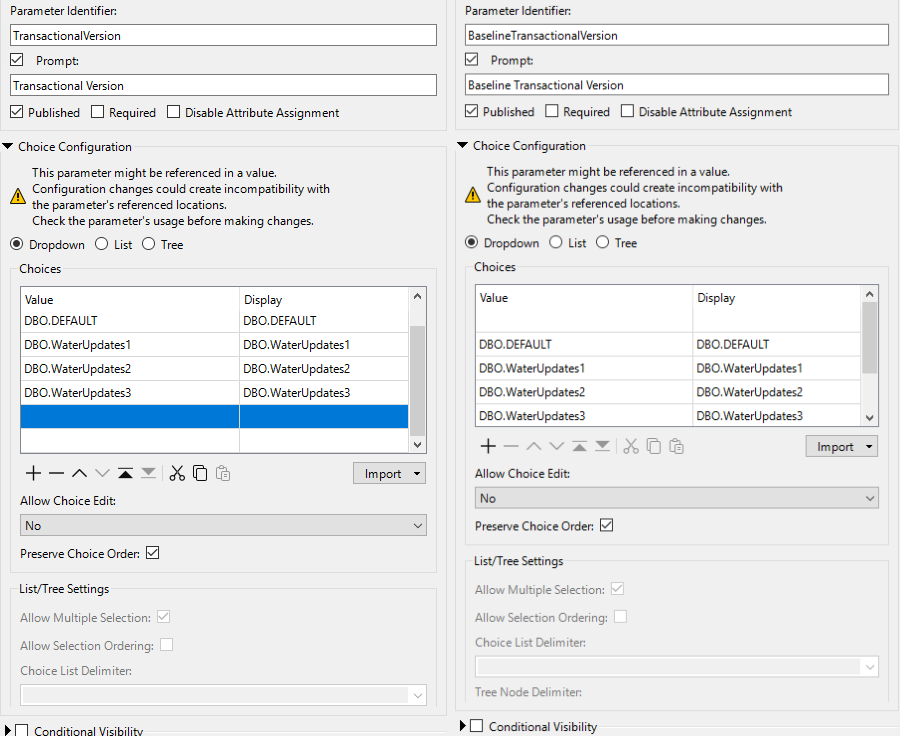Open Import dropdown arrow in BaselineTransactionalVersion panel
Image resolution: width=905 pixels, height=736 pixels.
(869, 446)
